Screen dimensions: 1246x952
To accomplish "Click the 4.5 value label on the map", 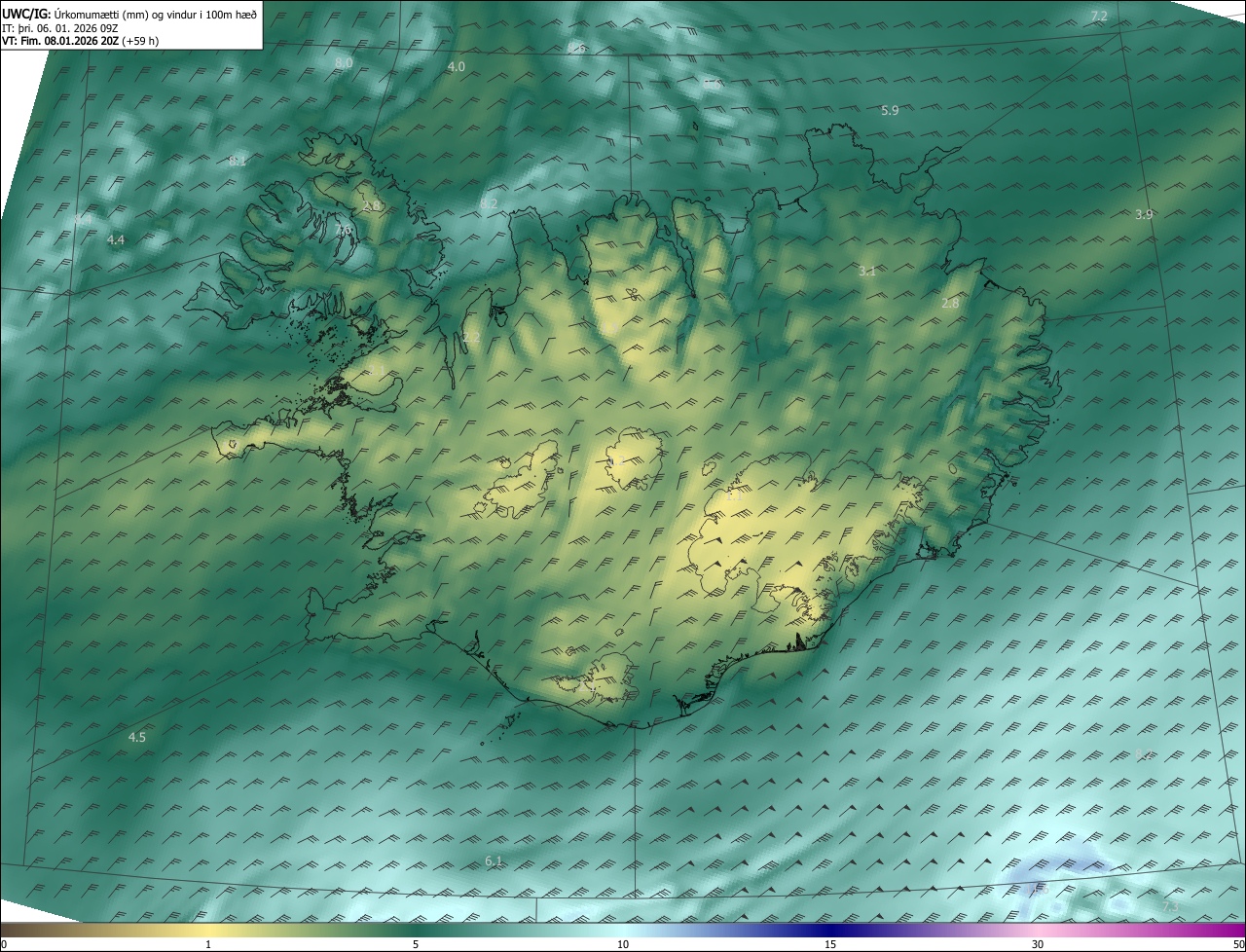I will tap(137, 738).
